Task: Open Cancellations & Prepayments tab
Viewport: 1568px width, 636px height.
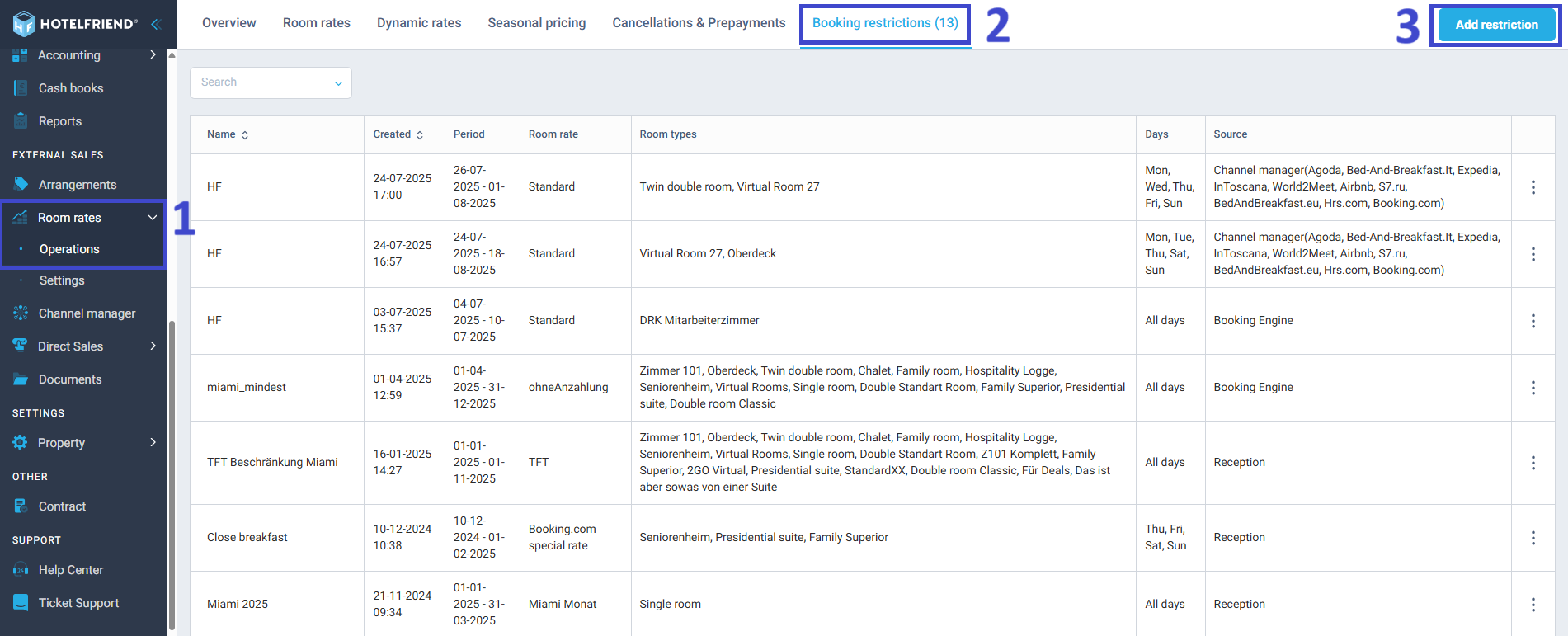Action: point(699,23)
